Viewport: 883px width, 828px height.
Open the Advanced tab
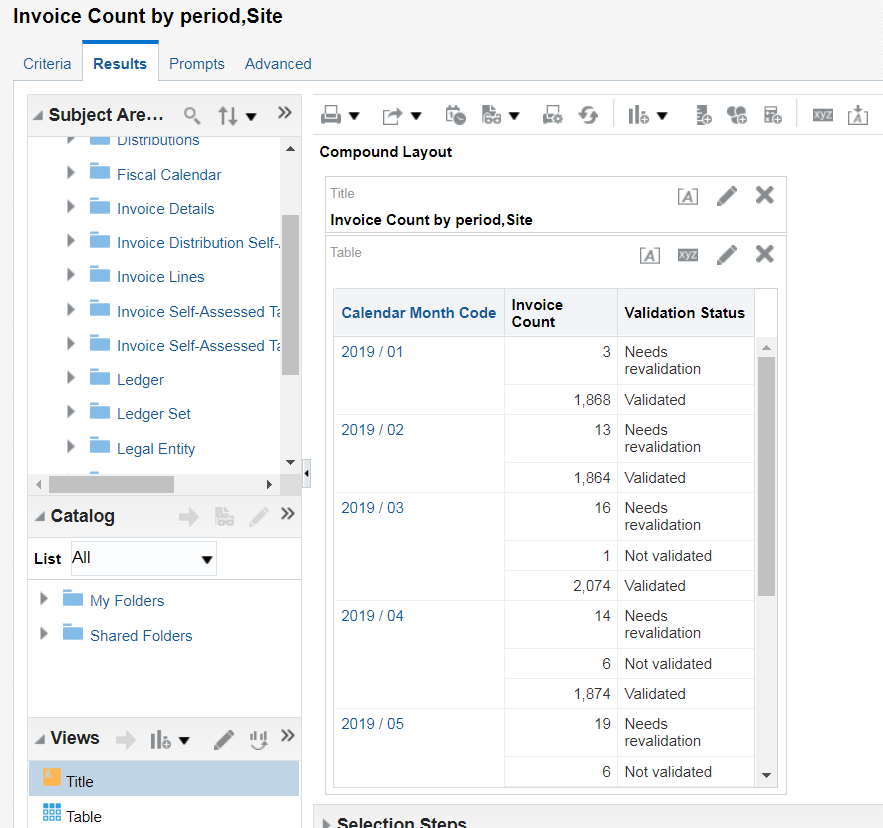(x=277, y=63)
